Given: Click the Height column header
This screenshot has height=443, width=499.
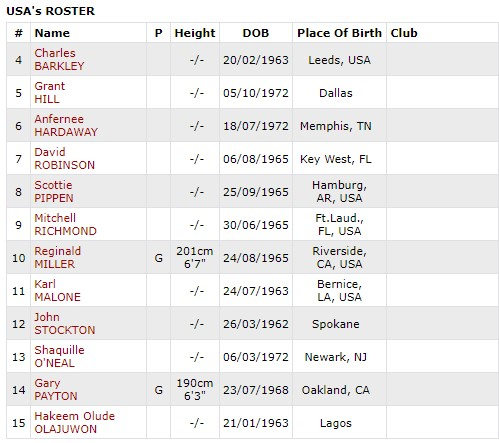Looking at the screenshot, I should [195, 33].
